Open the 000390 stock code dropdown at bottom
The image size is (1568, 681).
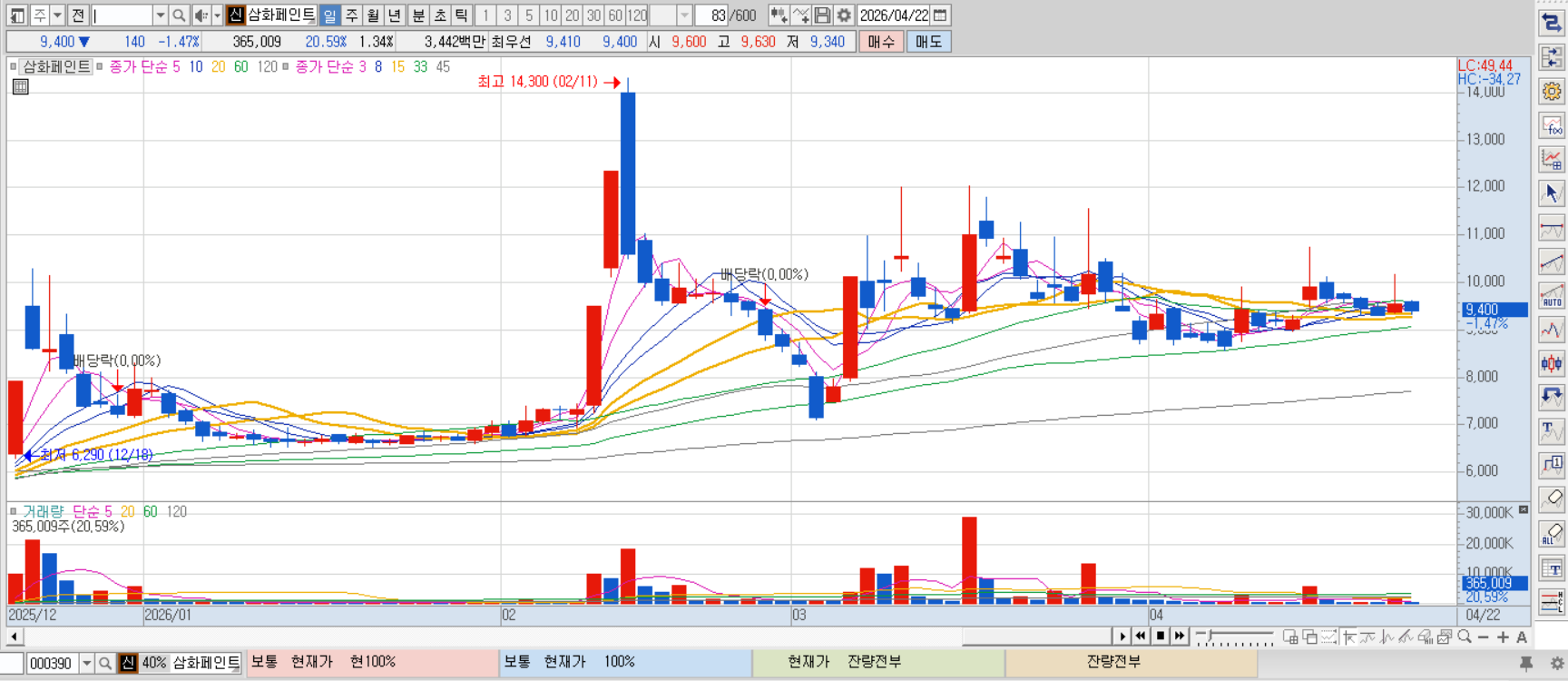87,664
